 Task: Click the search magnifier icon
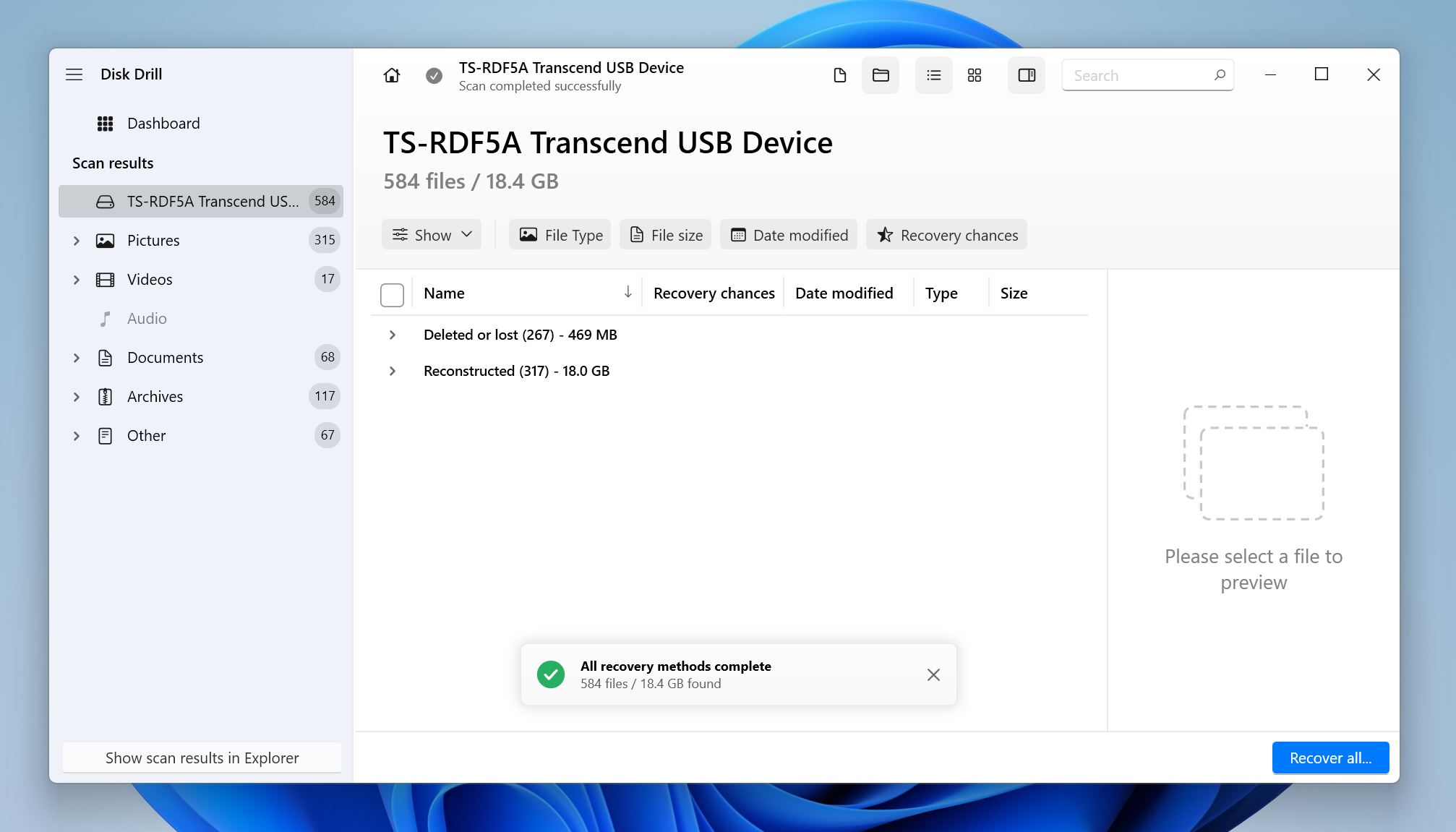pyautogui.click(x=1221, y=75)
